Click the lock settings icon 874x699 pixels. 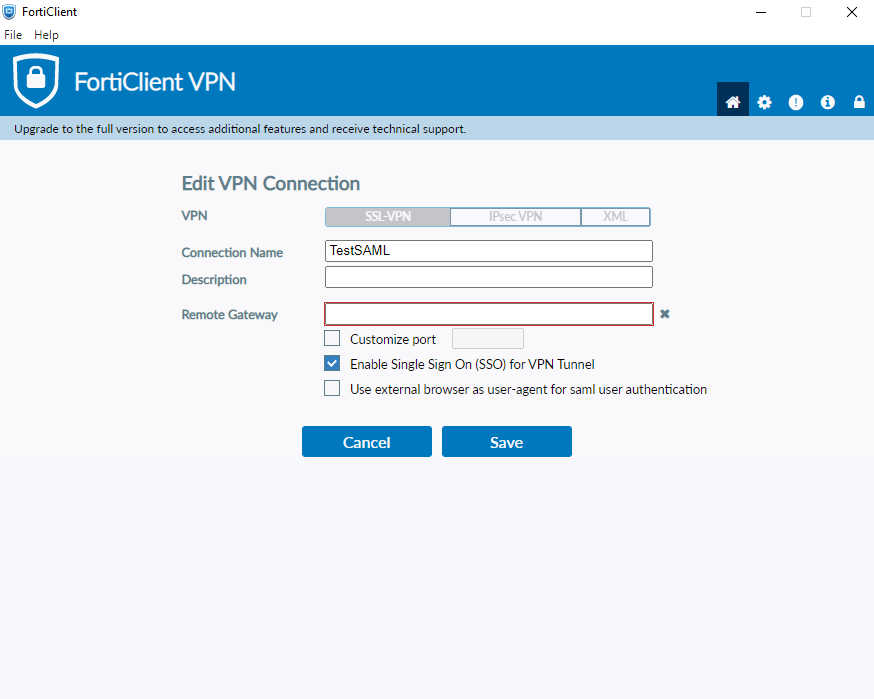[x=858, y=101]
